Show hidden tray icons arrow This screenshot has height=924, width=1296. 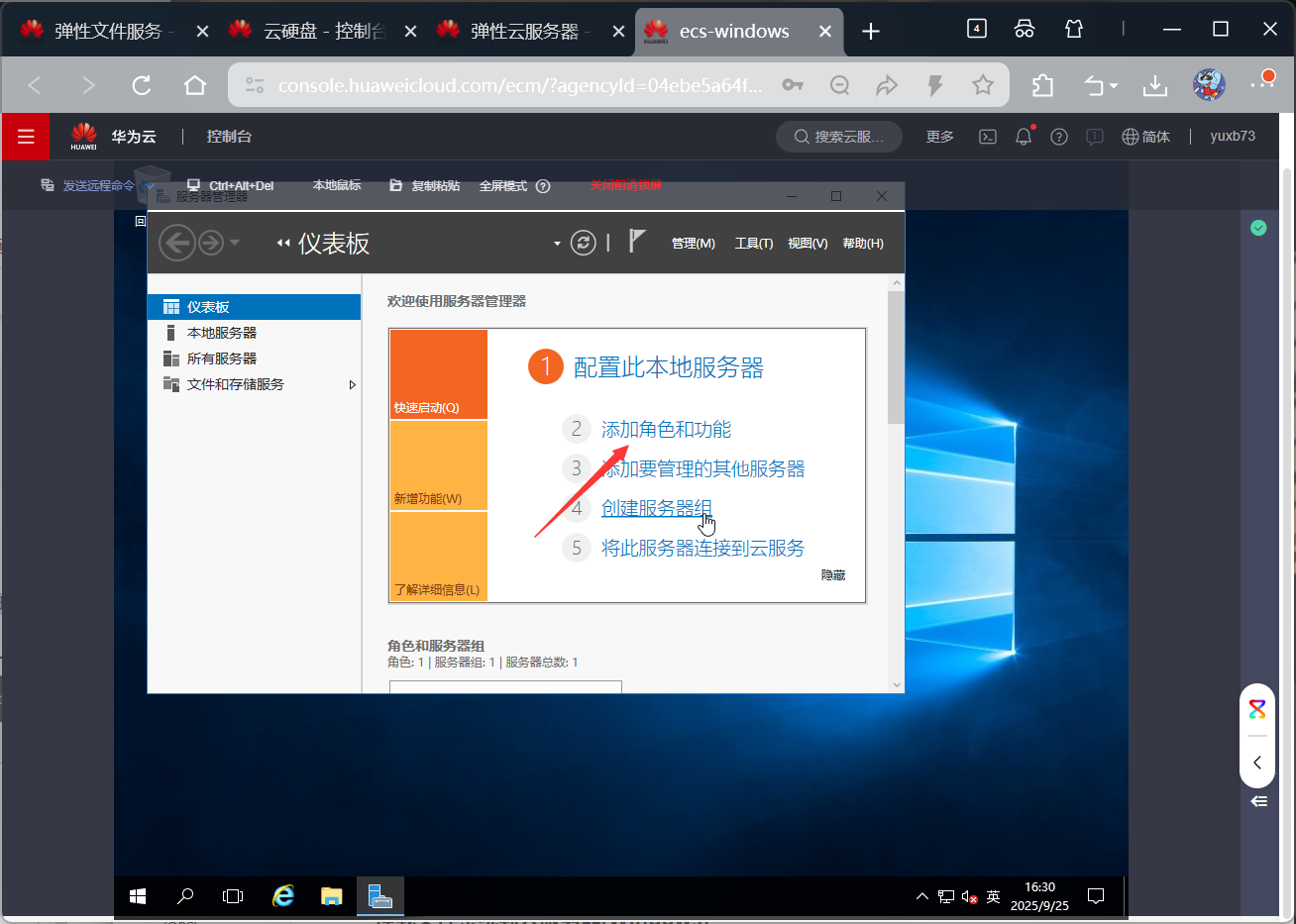tap(922, 896)
